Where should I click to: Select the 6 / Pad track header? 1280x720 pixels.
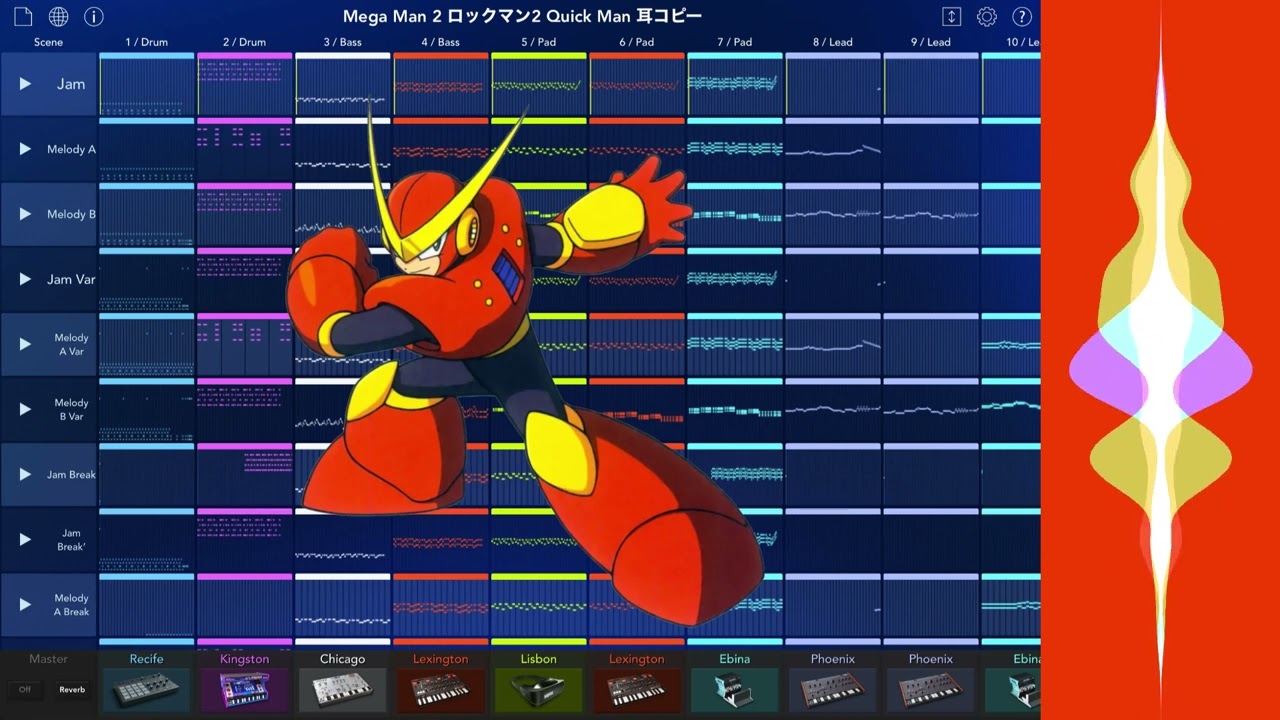point(636,42)
